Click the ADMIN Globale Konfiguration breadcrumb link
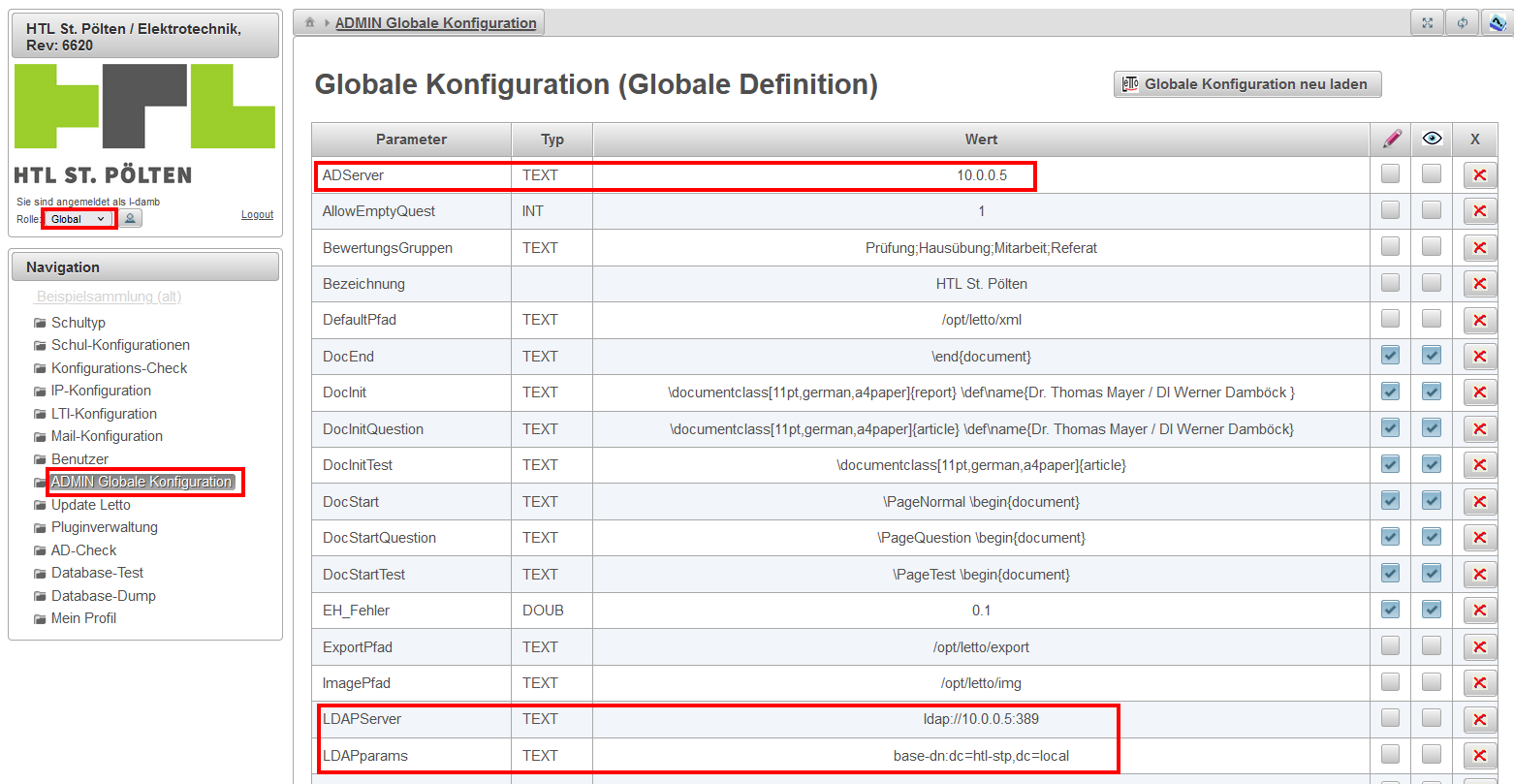The height and width of the screenshot is (784, 1514). [435, 23]
